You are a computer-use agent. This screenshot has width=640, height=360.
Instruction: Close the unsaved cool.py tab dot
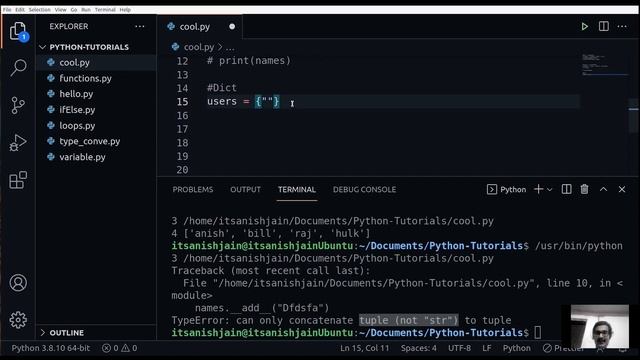click(x=232, y=27)
